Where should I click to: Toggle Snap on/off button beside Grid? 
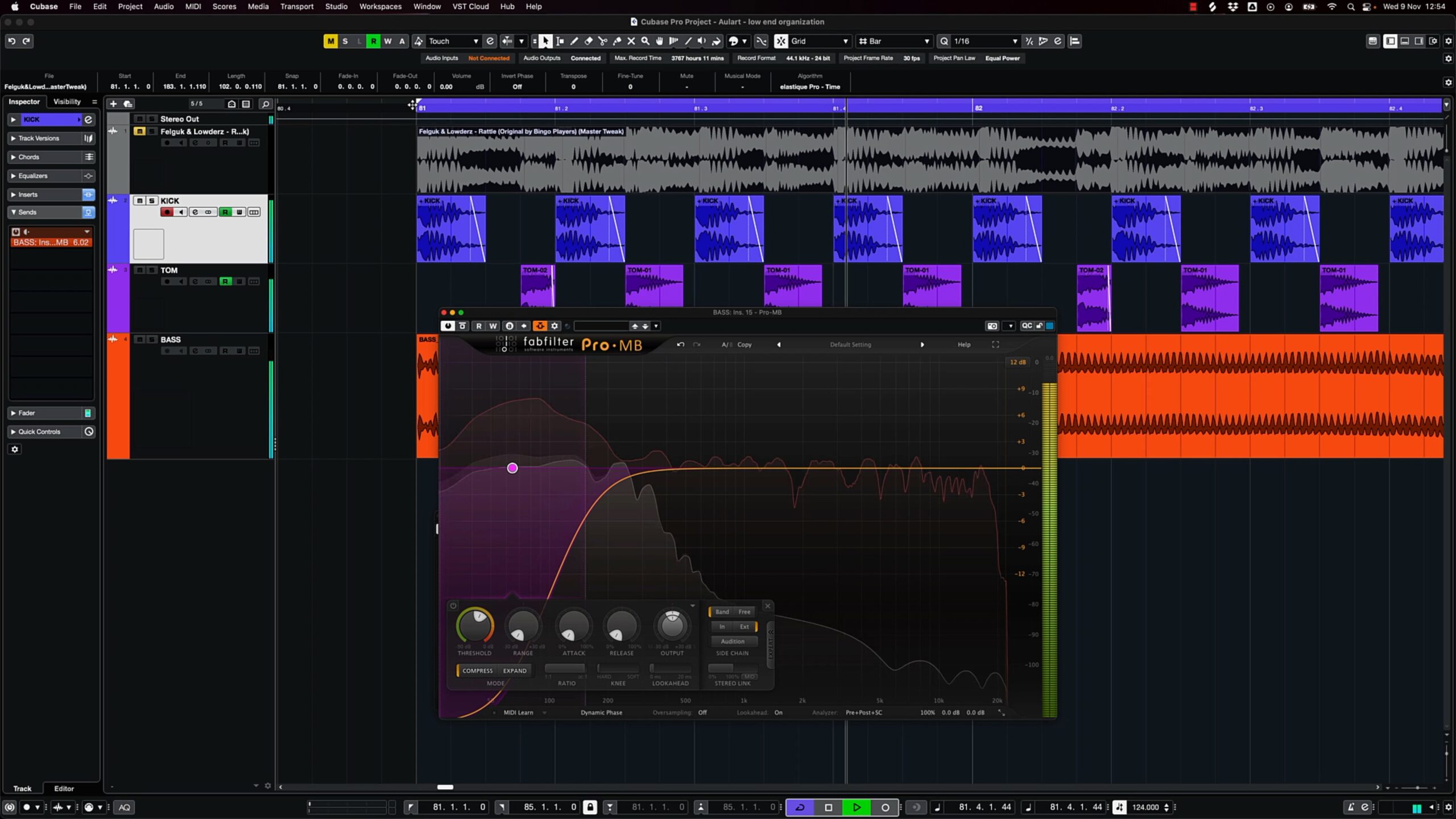pos(781,41)
